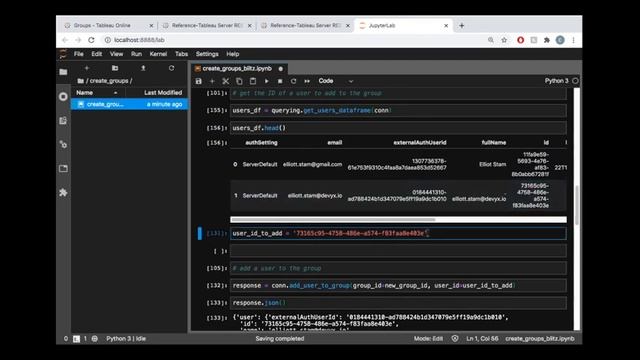This screenshot has height=360, width=640.
Task: Click the create_groups path breadcrumb
Action: coord(109,81)
